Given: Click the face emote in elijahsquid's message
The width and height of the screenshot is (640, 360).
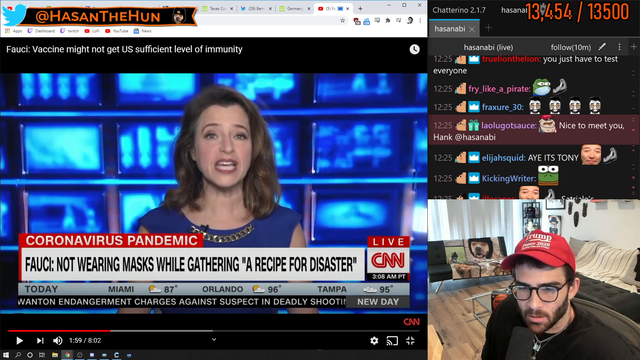Looking at the screenshot, I should coord(591,155).
